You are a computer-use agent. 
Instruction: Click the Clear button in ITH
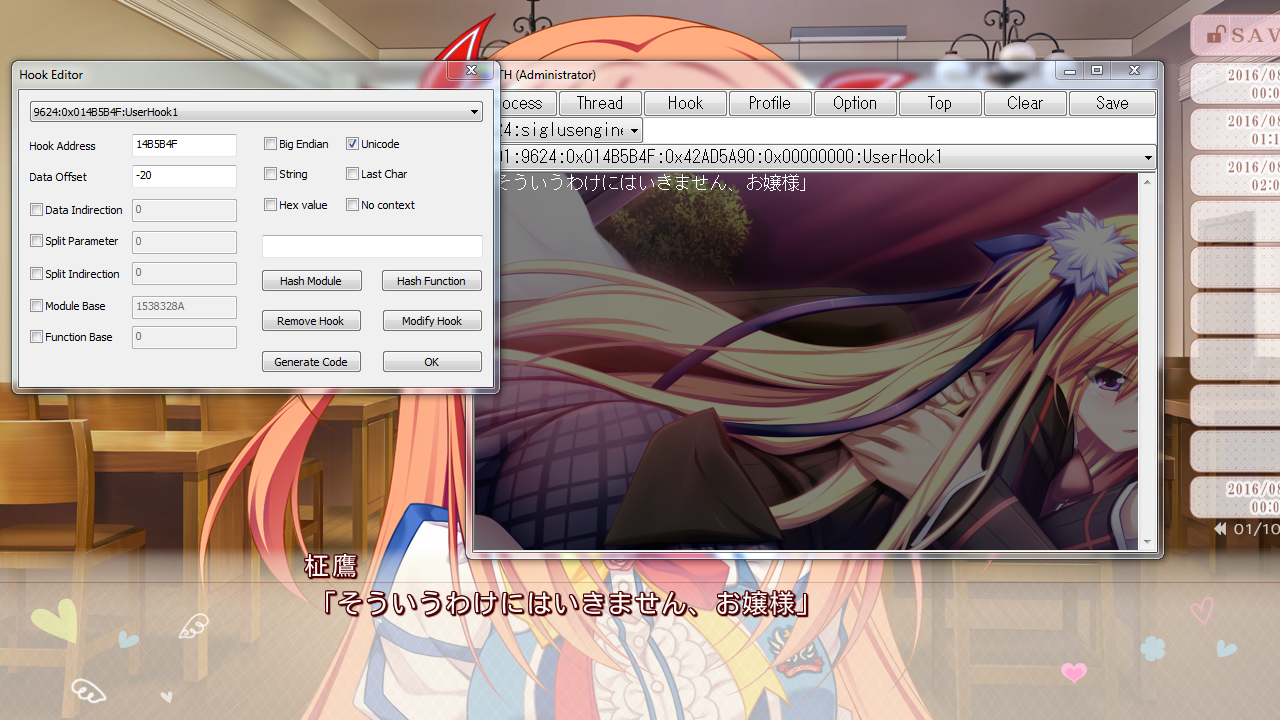[1025, 103]
